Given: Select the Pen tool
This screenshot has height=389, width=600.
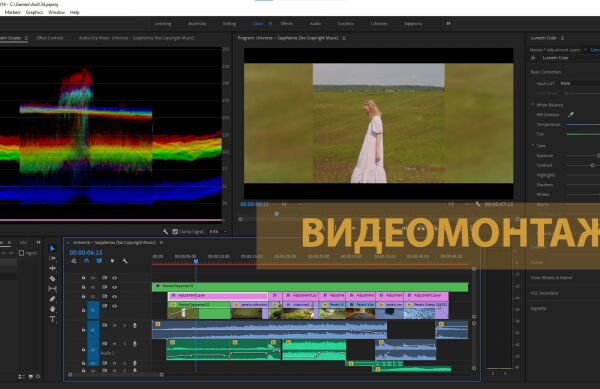Looking at the screenshot, I should coord(52,299).
